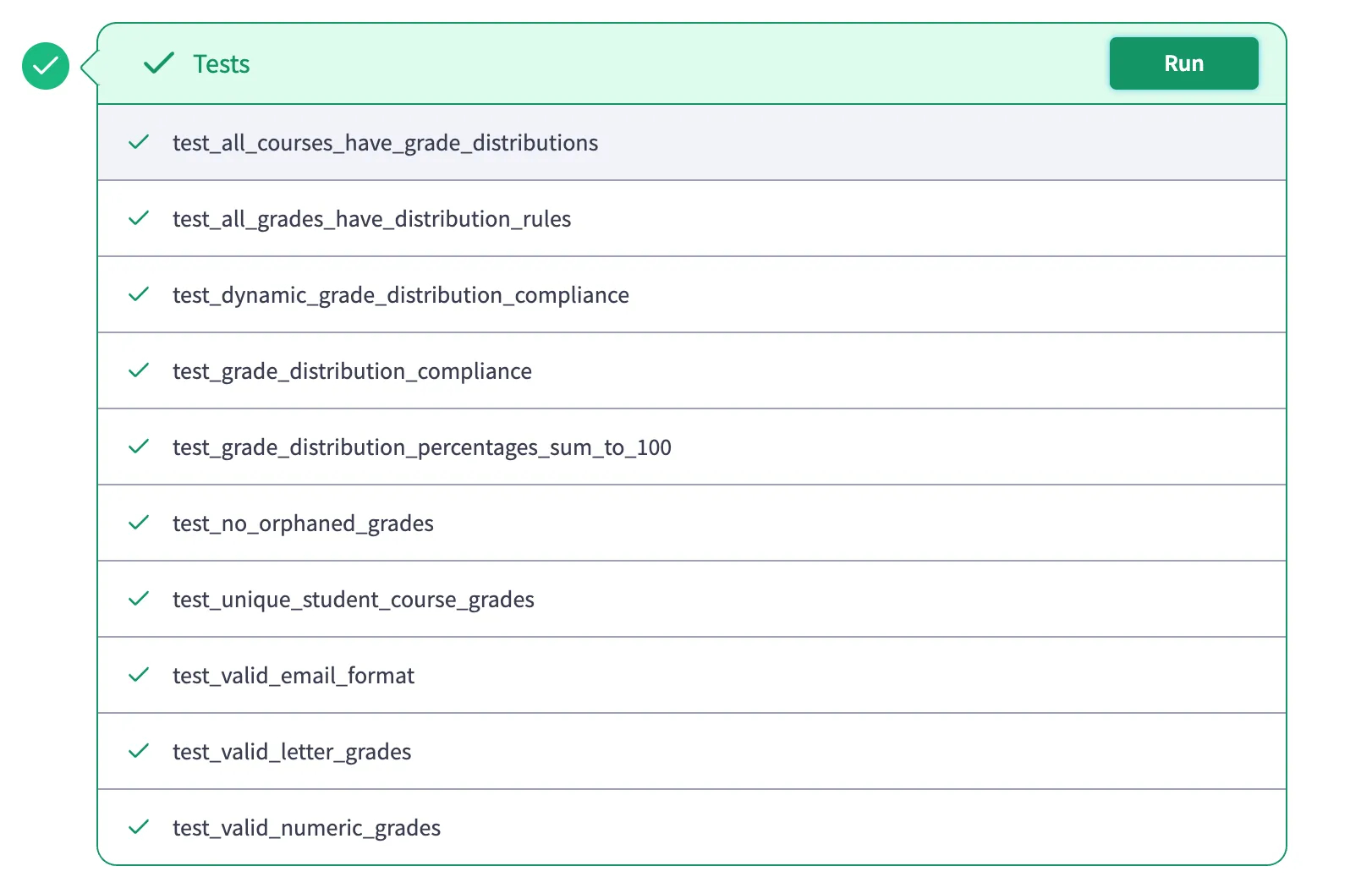The width and height of the screenshot is (1372, 888).
Task: Click the green checkmark badge outside the panel
Action: [45, 66]
